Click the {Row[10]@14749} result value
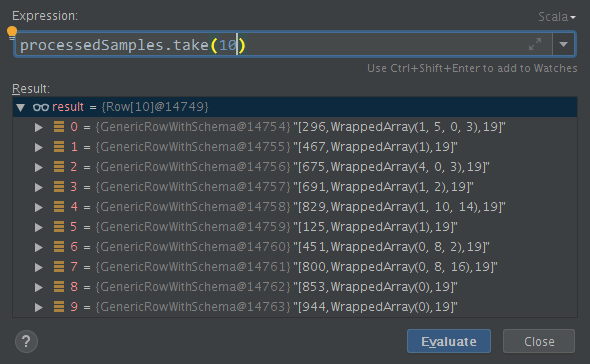 pos(155,107)
